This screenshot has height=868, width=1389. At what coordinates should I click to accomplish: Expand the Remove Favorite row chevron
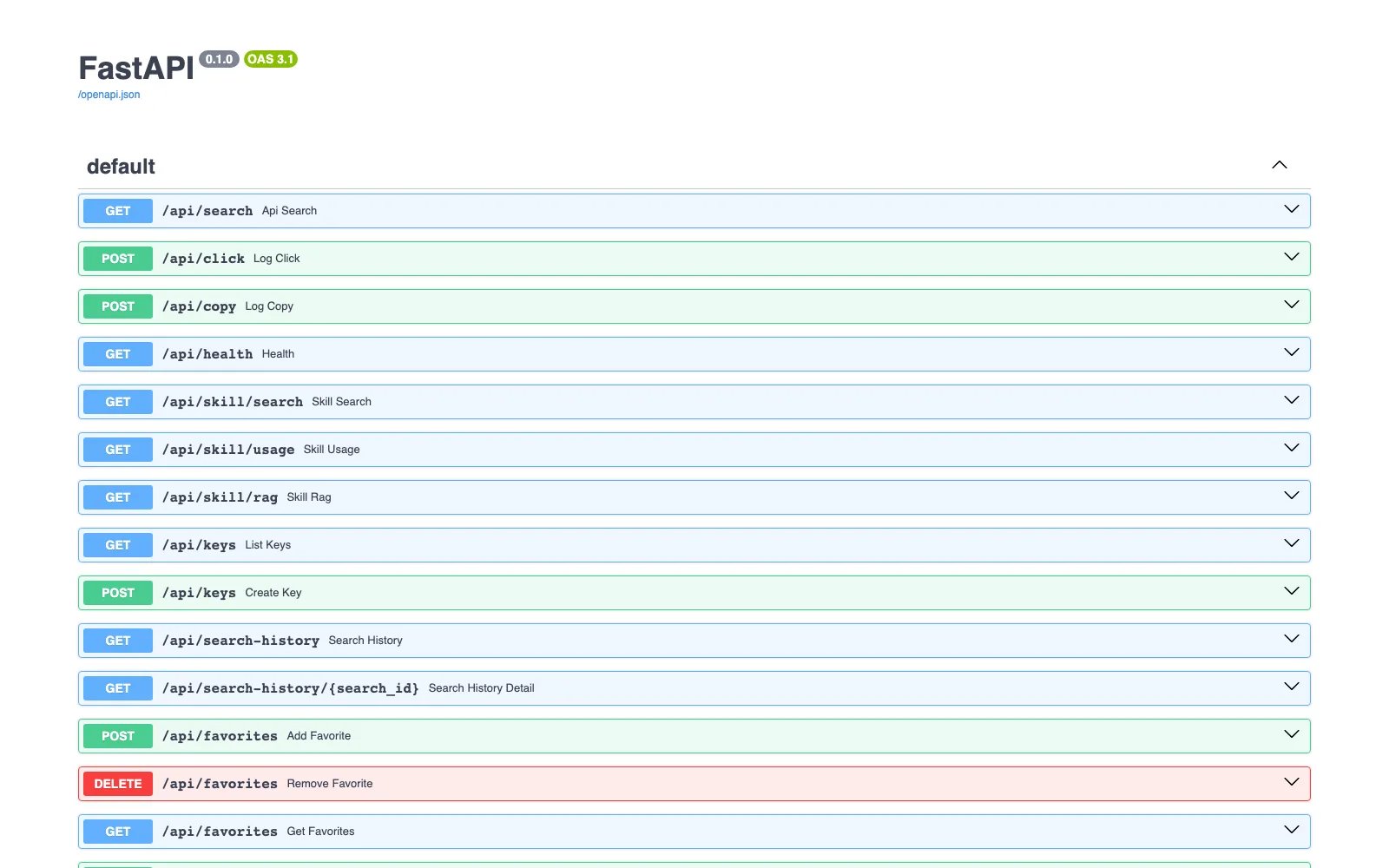point(1292,782)
